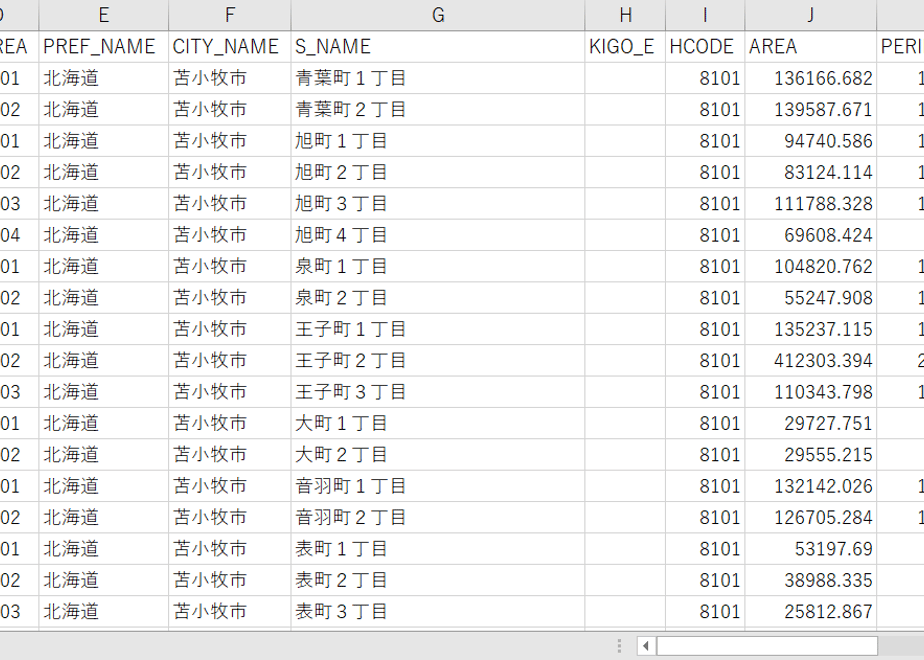Click area value 25812.867

click(811, 612)
